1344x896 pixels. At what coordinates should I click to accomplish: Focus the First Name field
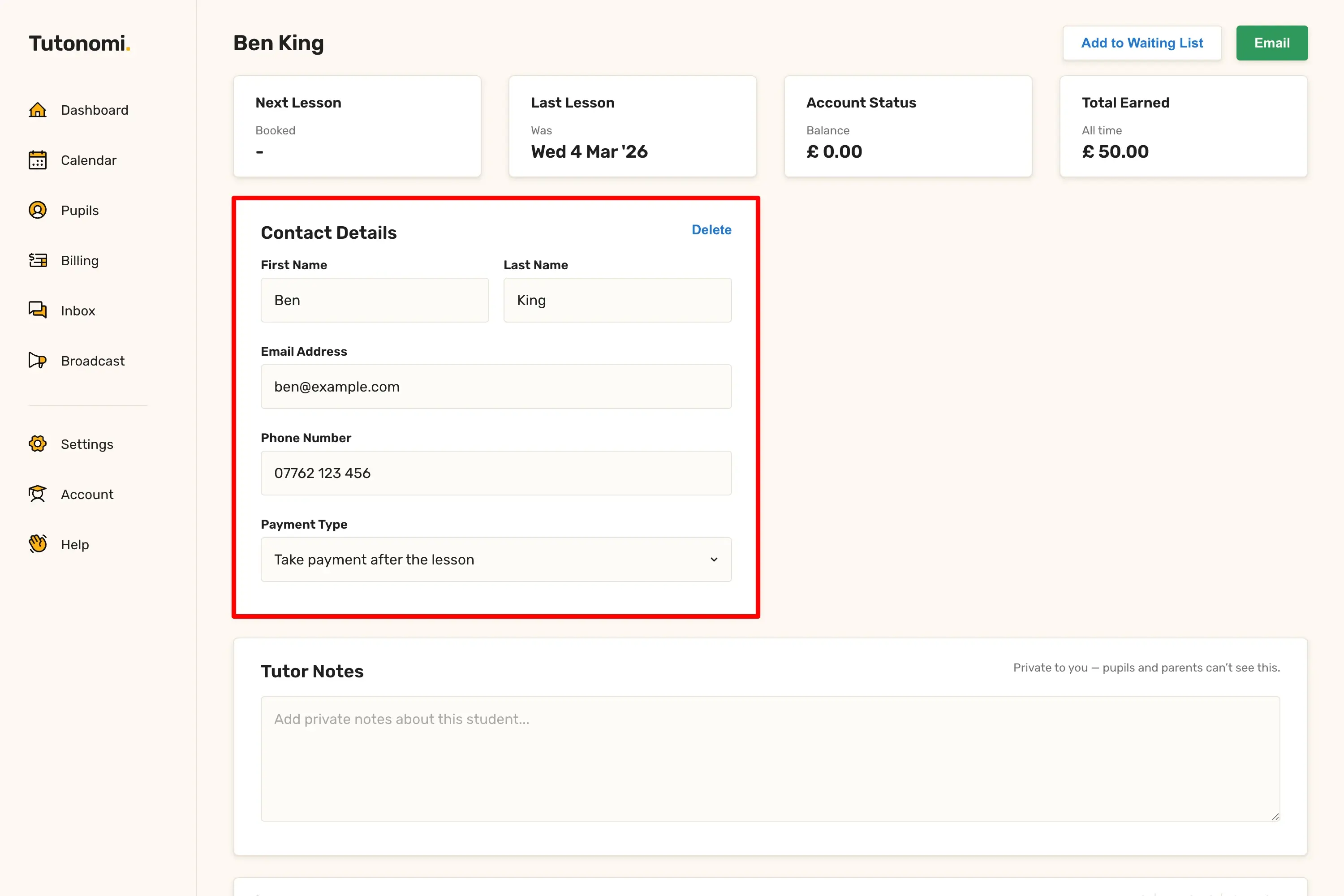point(374,300)
